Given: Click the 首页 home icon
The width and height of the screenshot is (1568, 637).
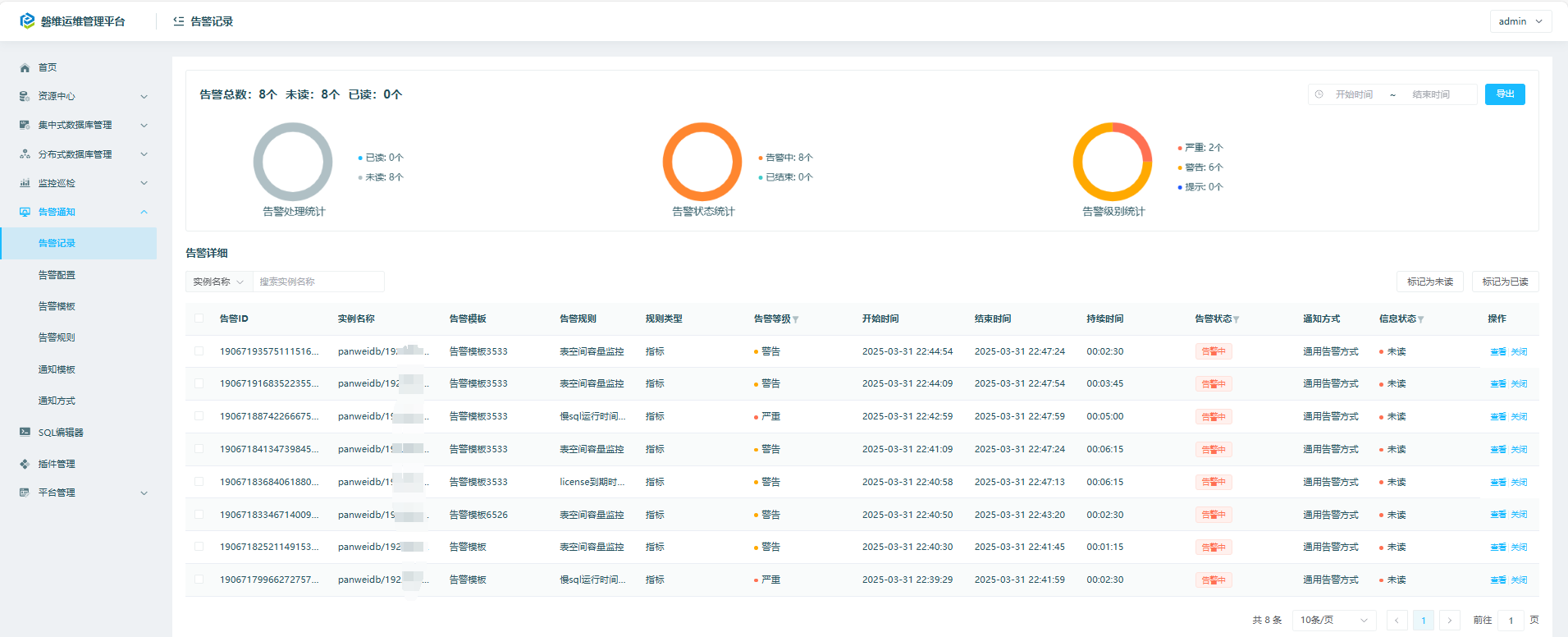Looking at the screenshot, I should tap(25, 68).
